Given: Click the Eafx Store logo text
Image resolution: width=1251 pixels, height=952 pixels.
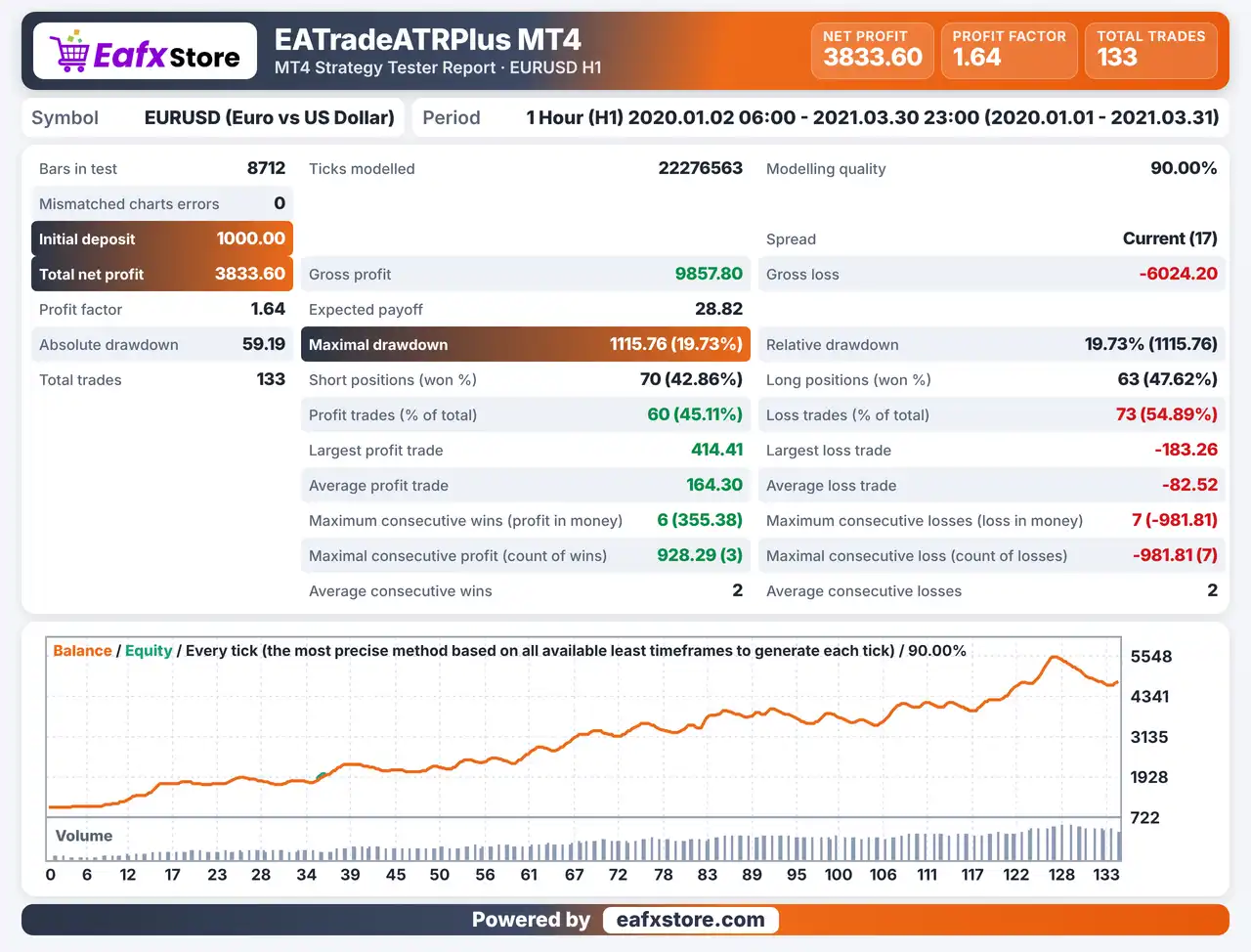Looking at the screenshot, I should [167, 56].
